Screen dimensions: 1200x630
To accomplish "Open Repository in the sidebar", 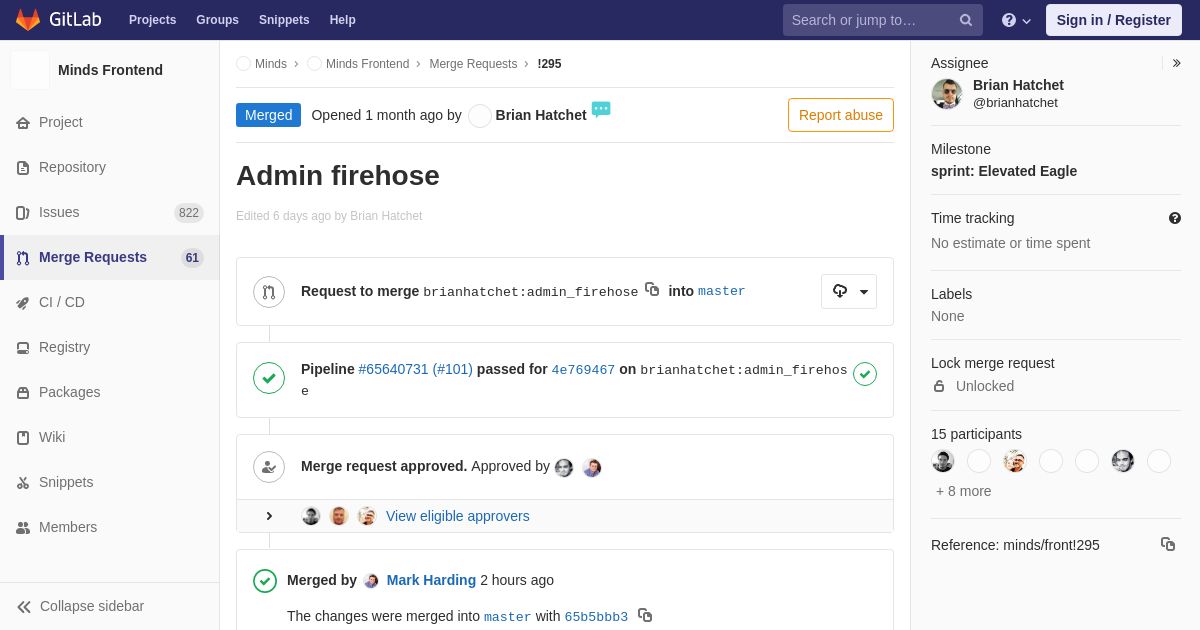I will point(110,167).
